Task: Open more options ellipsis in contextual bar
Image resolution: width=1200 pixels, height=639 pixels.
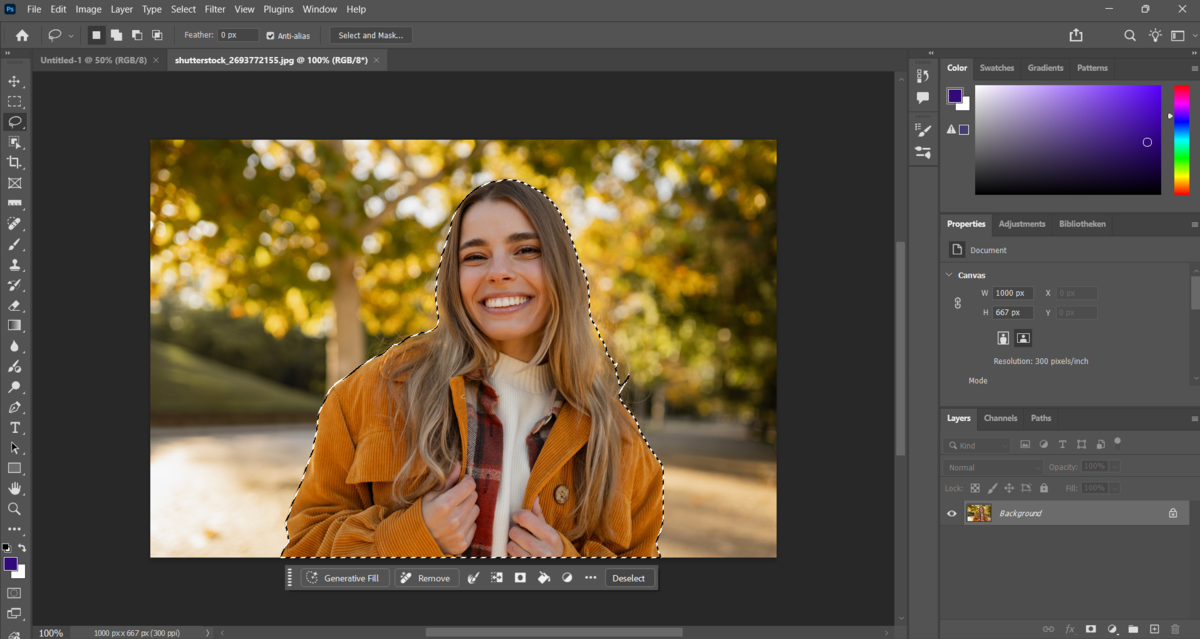Action: point(590,578)
